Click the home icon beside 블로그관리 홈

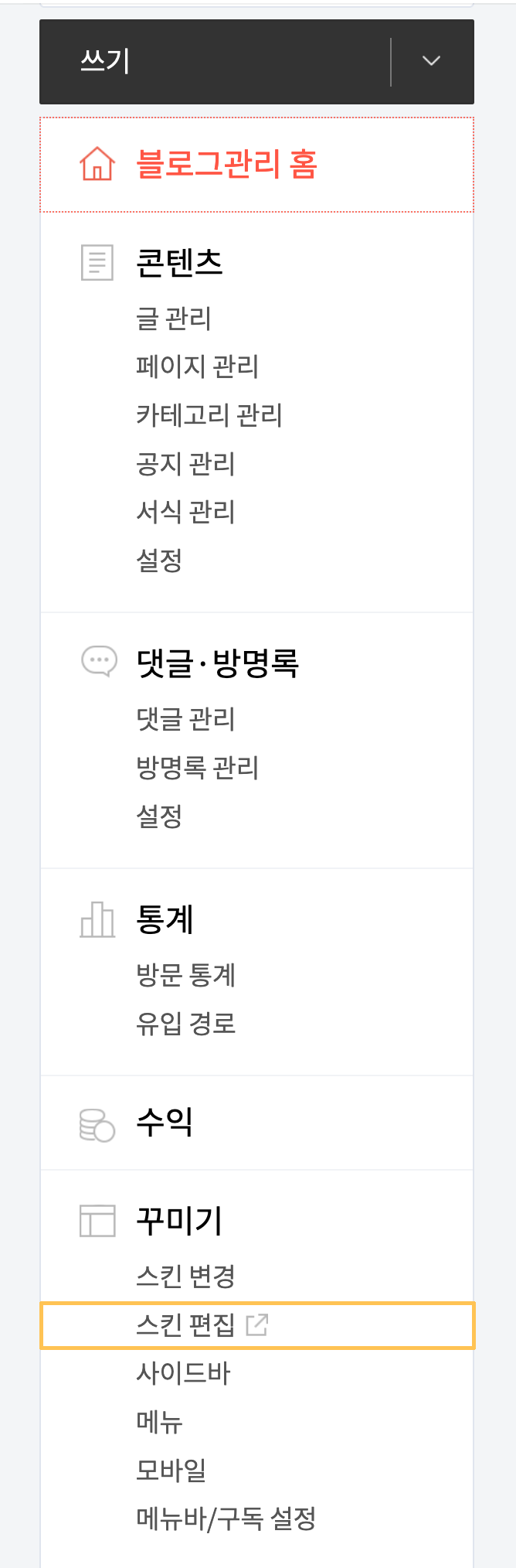[x=96, y=162]
